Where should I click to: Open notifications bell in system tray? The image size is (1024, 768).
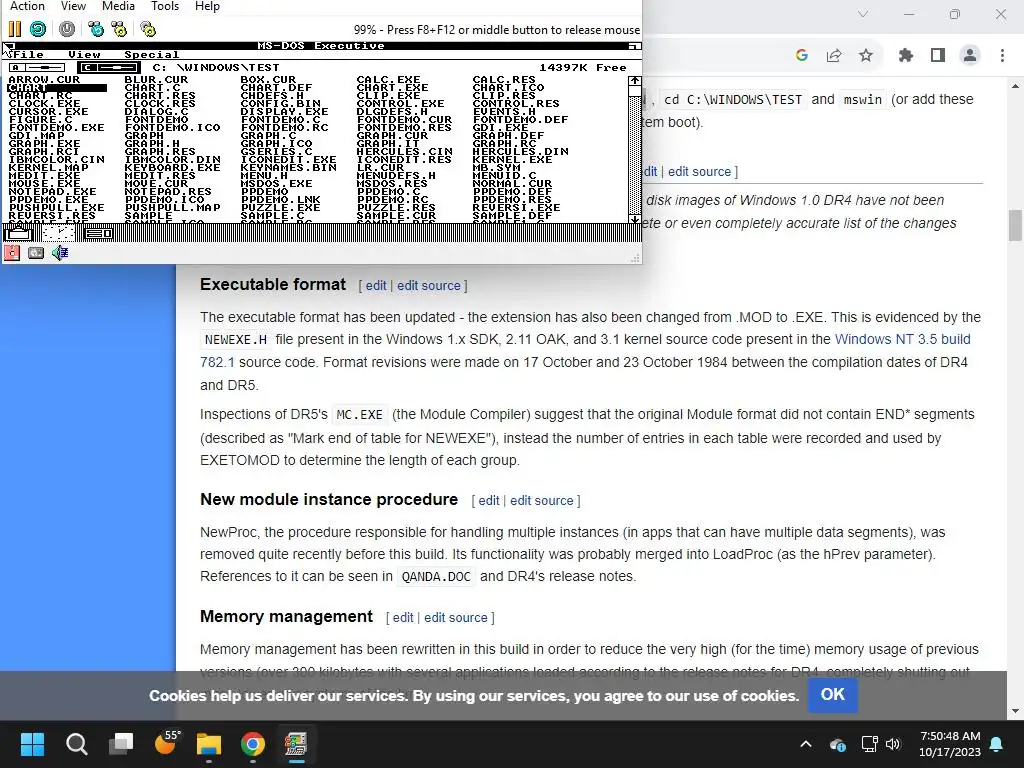(x=997, y=744)
